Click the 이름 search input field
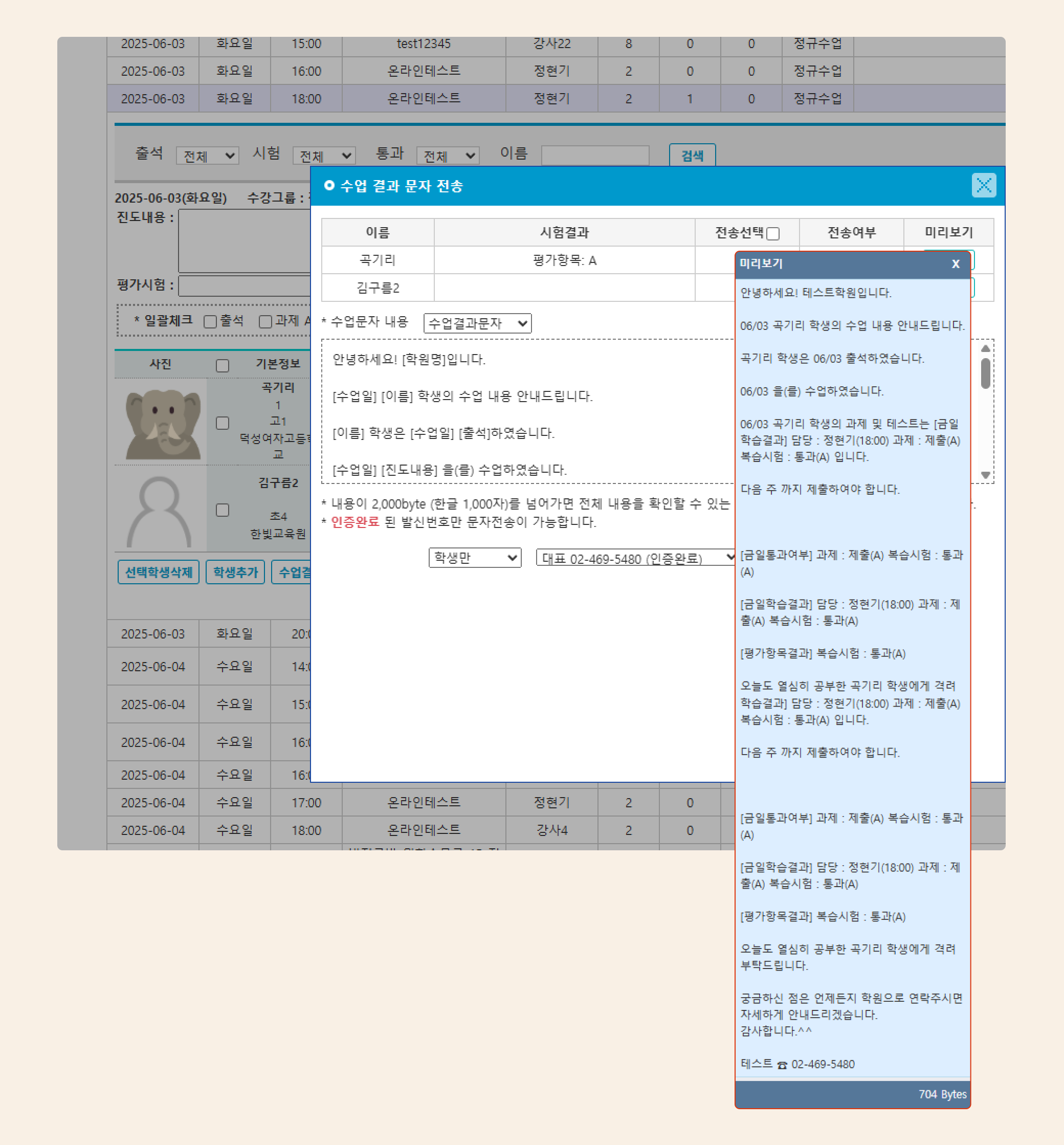The width and height of the screenshot is (1064, 1145). (x=595, y=155)
